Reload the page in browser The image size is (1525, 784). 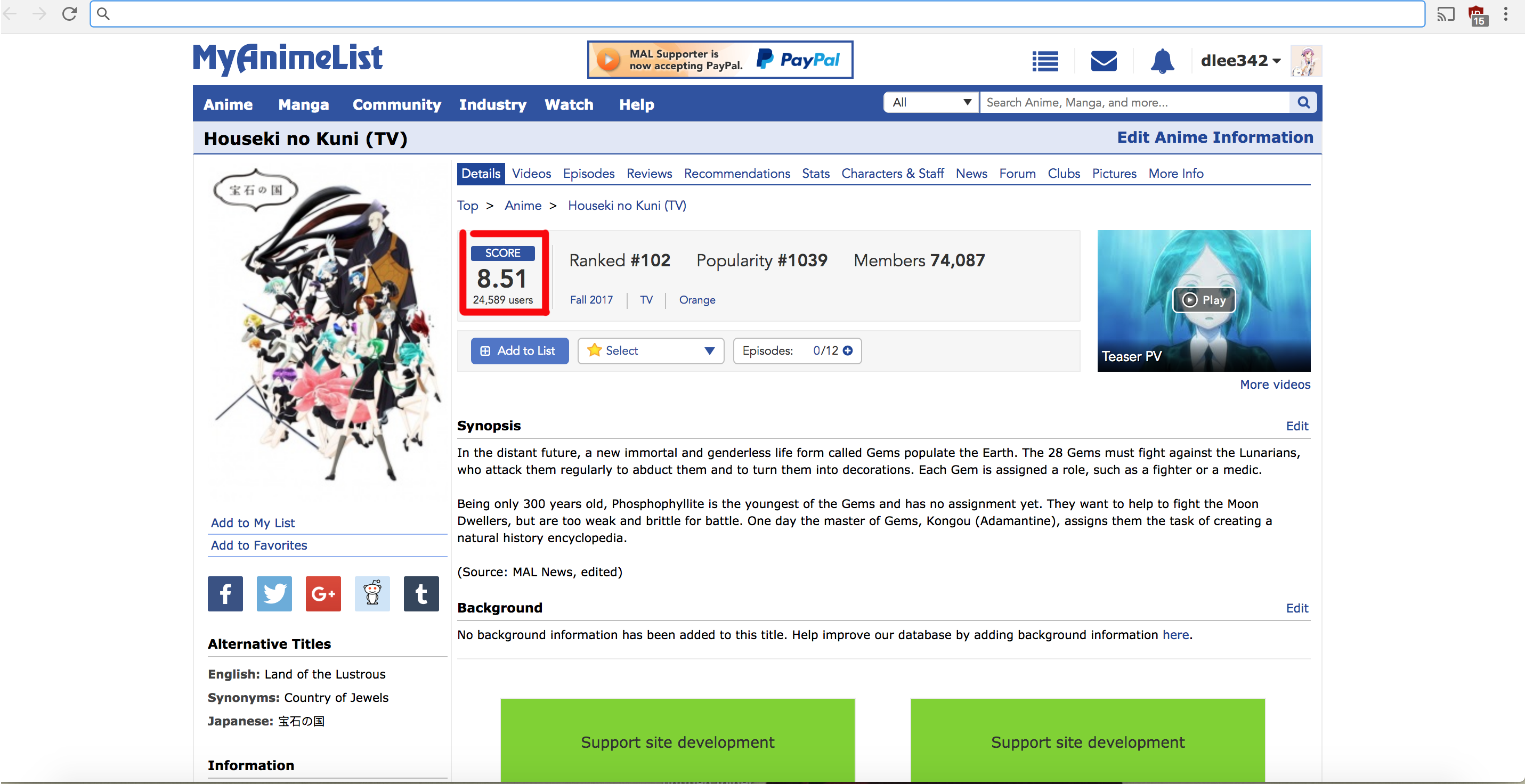point(69,14)
